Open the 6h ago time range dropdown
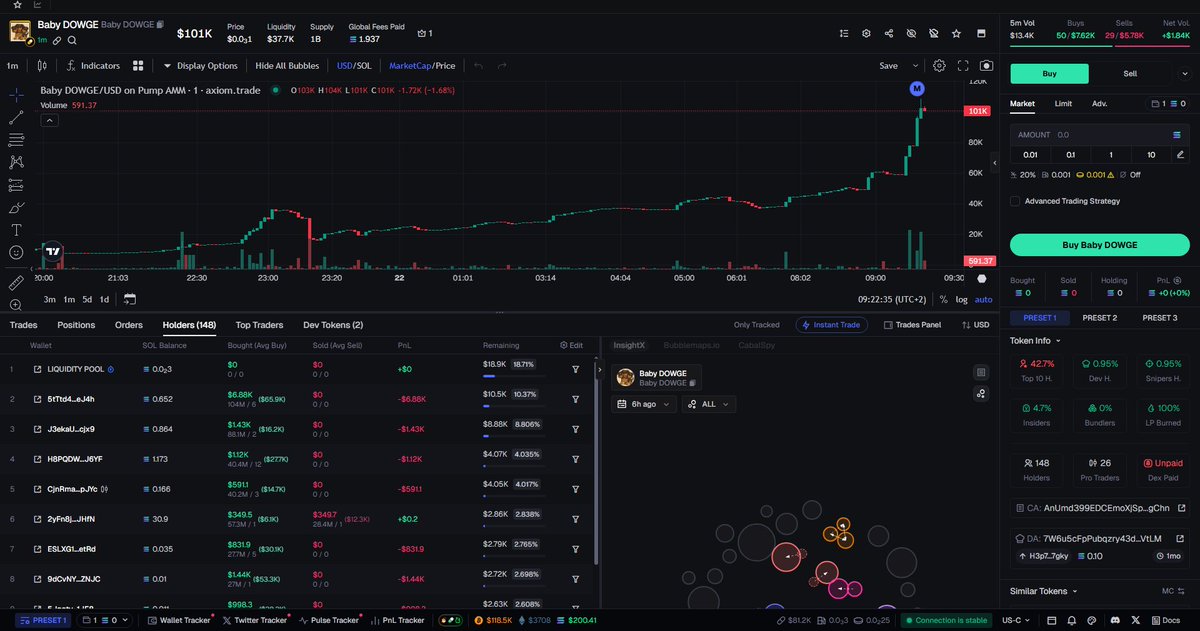Image resolution: width=1200 pixels, height=631 pixels. click(x=643, y=404)
